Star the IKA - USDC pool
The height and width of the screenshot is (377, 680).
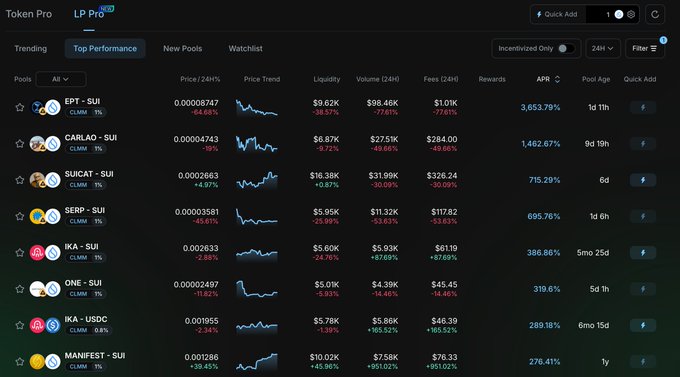click(20, 325)
